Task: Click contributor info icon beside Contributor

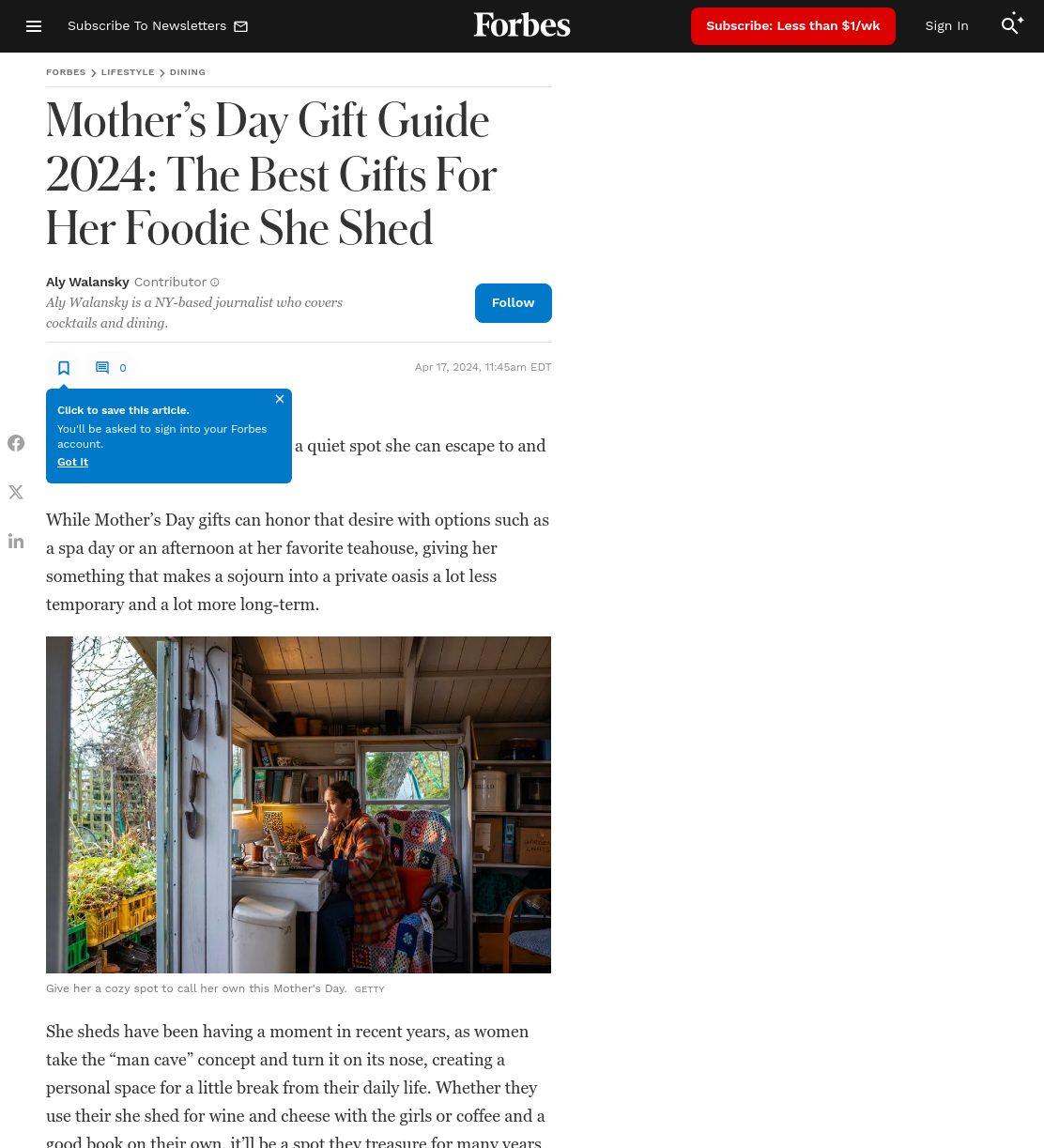Action: tap(215, 283)
